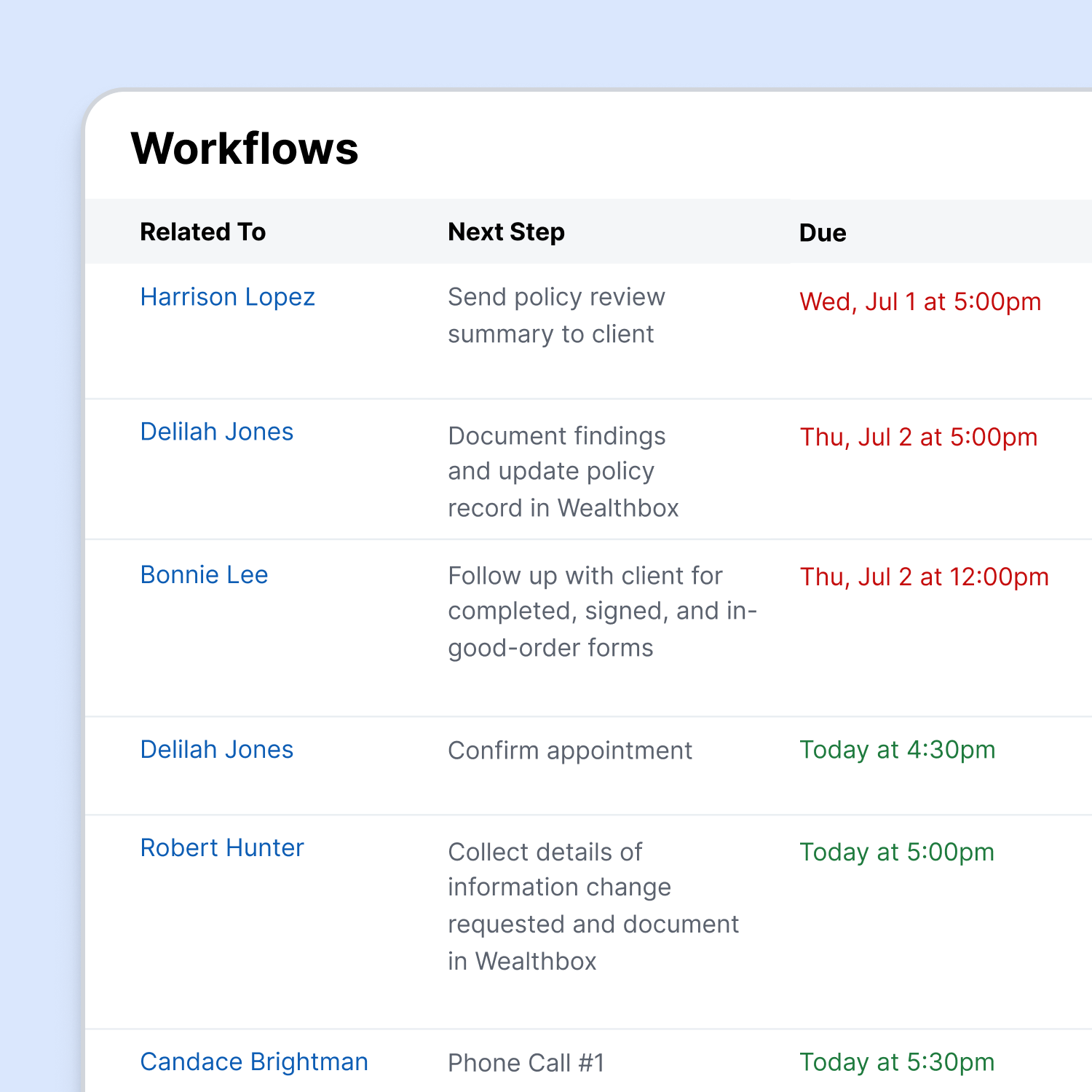Open Harrison Lopez contact link
This screenshot has width=1092, height=1092.
click(x=227, y=297)
